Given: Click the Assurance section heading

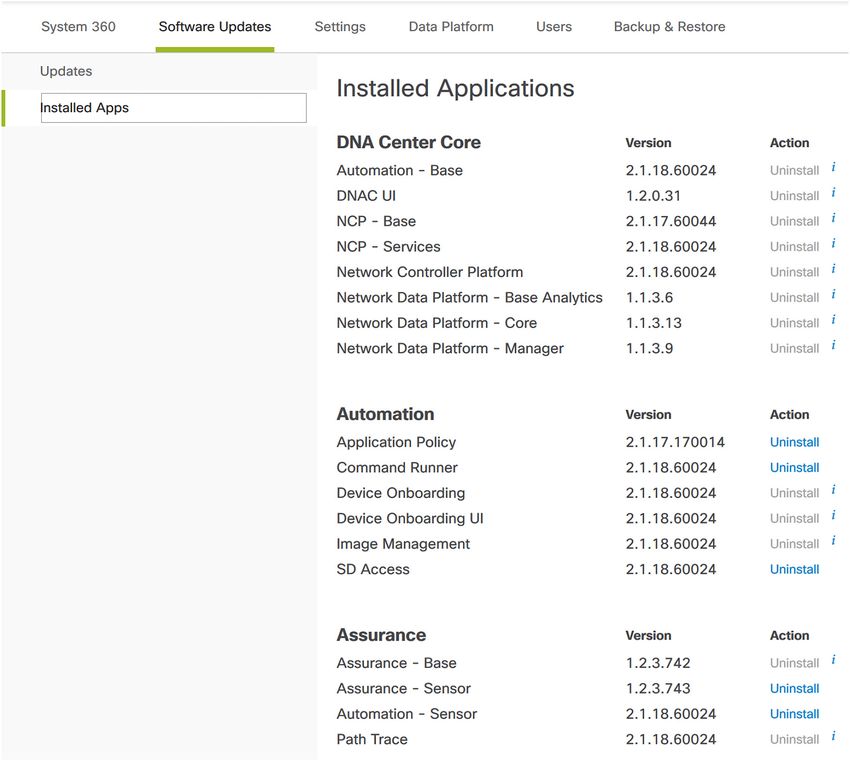Looking at the screenshot, I should pos(381,635).
